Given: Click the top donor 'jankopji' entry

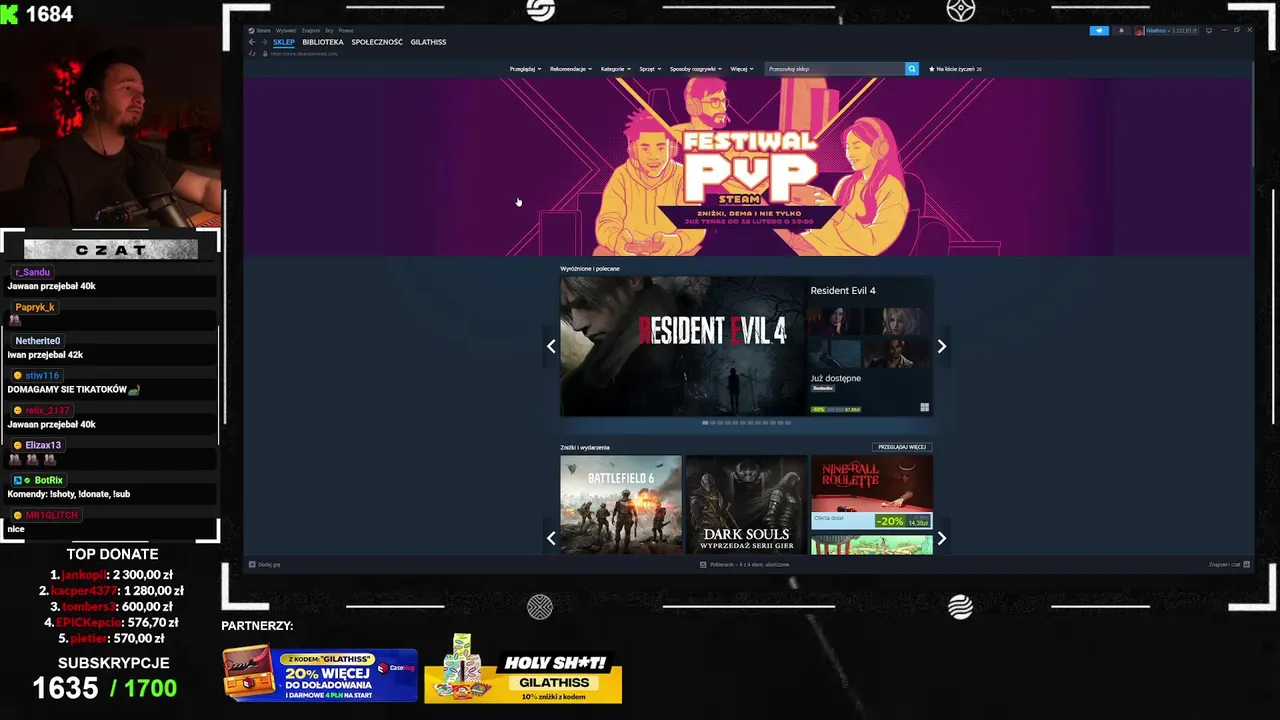Looking at the screenshot, I should click(x=111, y=575).
